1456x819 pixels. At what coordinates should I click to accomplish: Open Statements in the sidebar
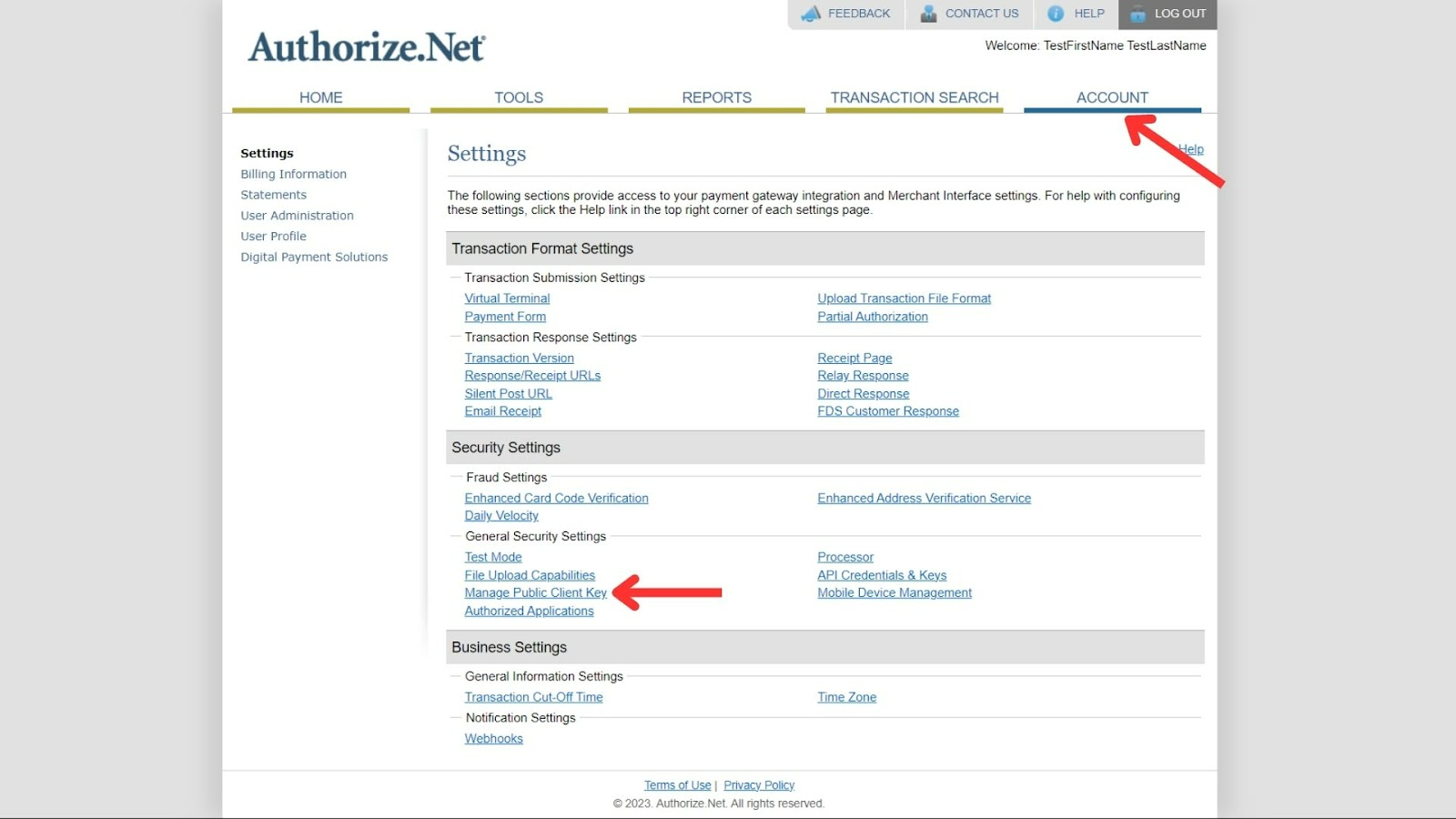[273, 195]
